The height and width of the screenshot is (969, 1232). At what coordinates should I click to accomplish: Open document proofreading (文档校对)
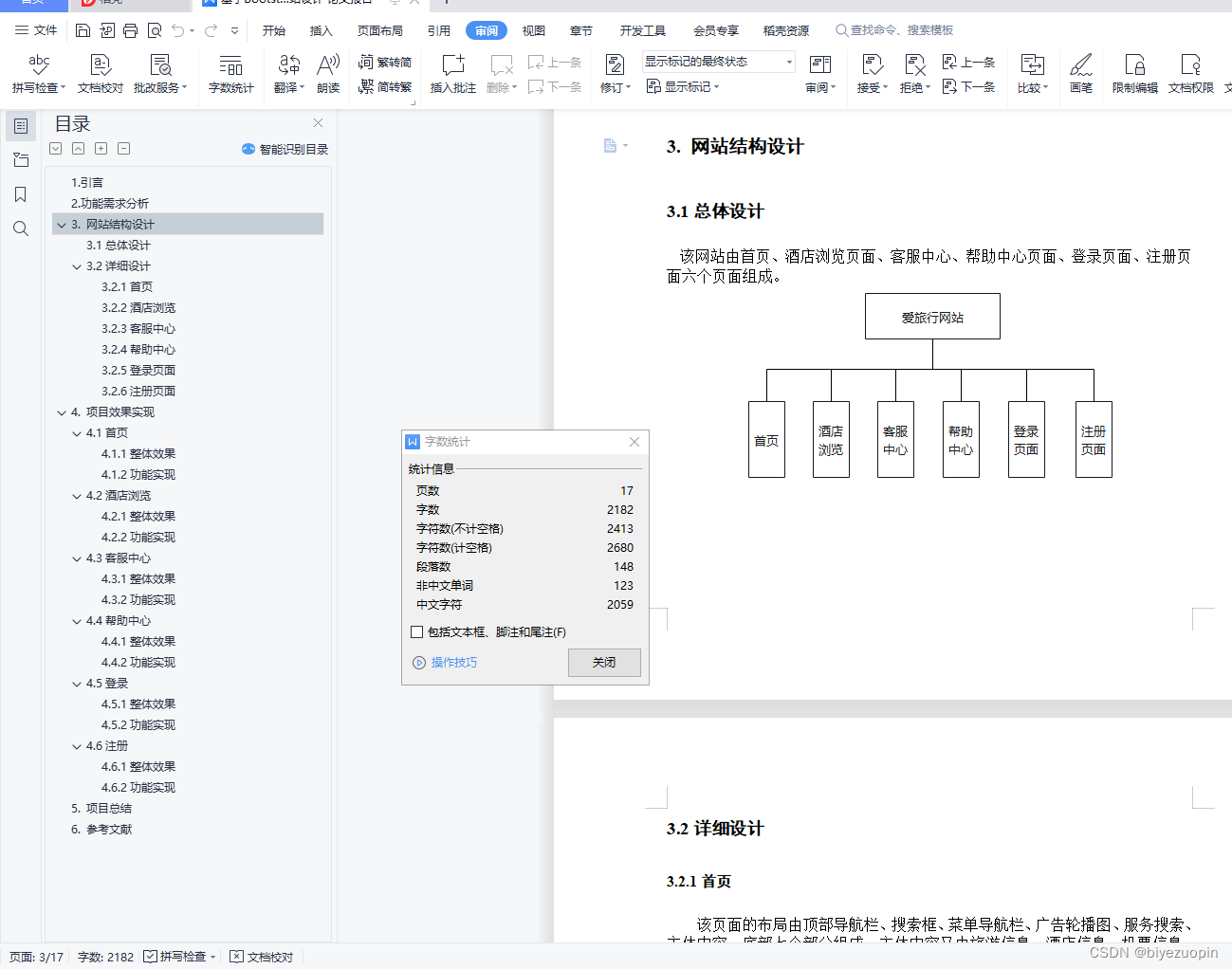tap(101, 73)
